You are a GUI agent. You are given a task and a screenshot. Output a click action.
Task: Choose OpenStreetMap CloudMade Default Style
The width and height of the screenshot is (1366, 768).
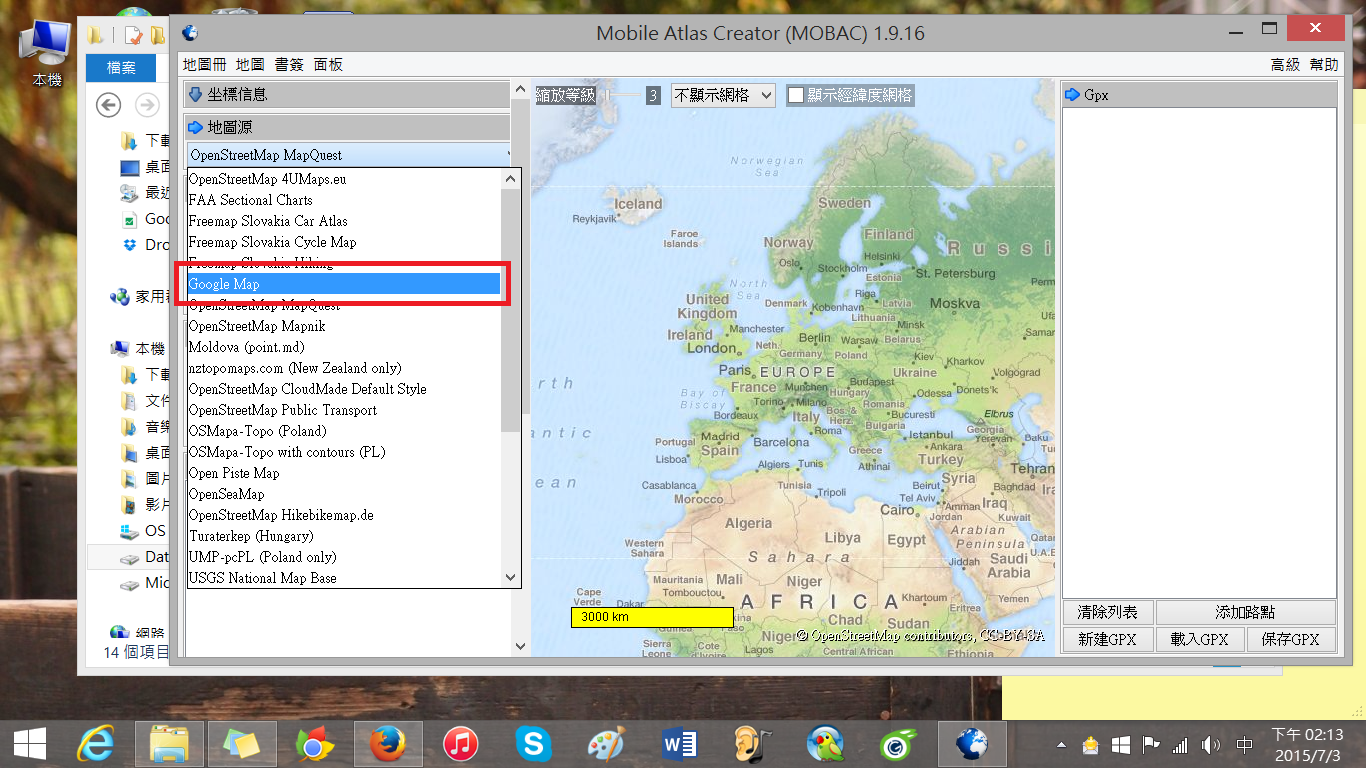[x=344, y=389]
